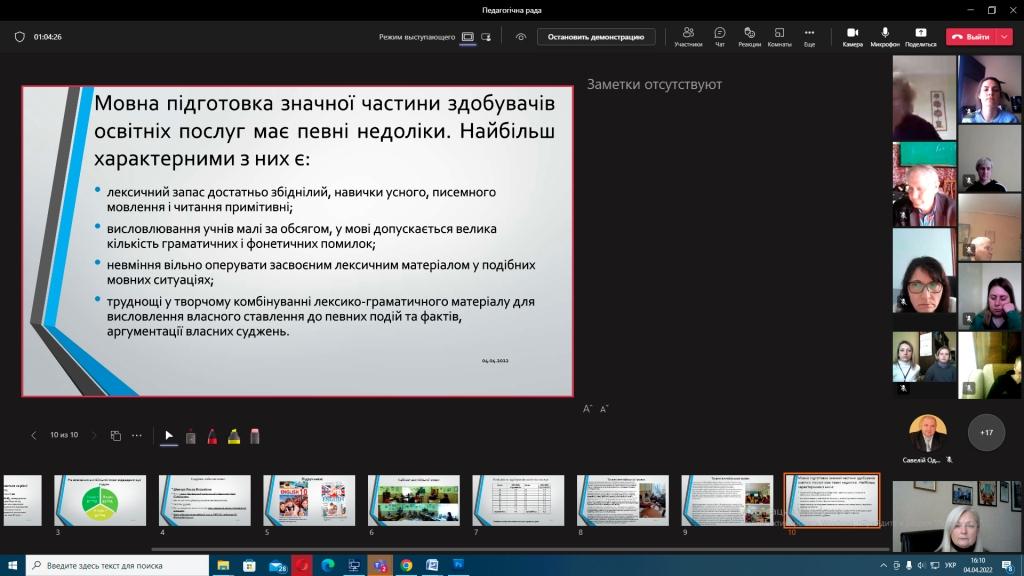Select the cursor pointer tool
Screen dimensions: 1024x576
[169, 436]
